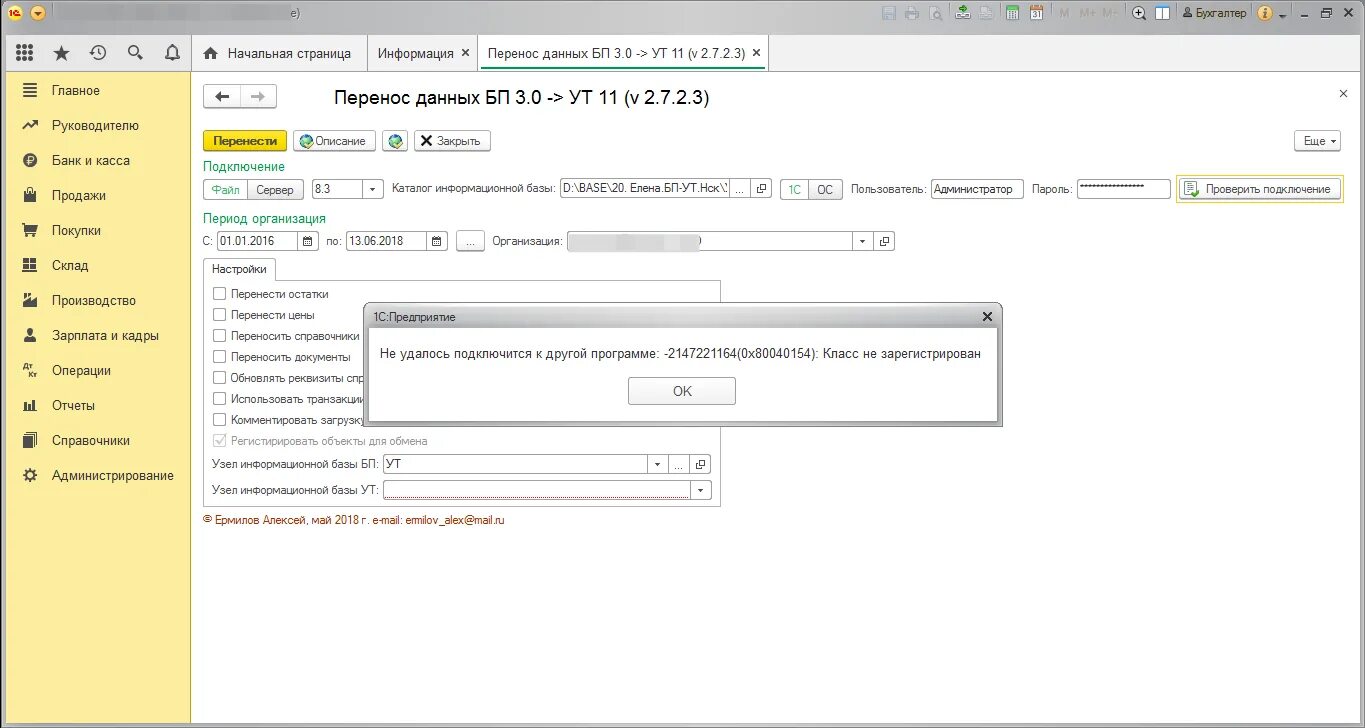Open the notifications bell icon

(x=172, y=53)
